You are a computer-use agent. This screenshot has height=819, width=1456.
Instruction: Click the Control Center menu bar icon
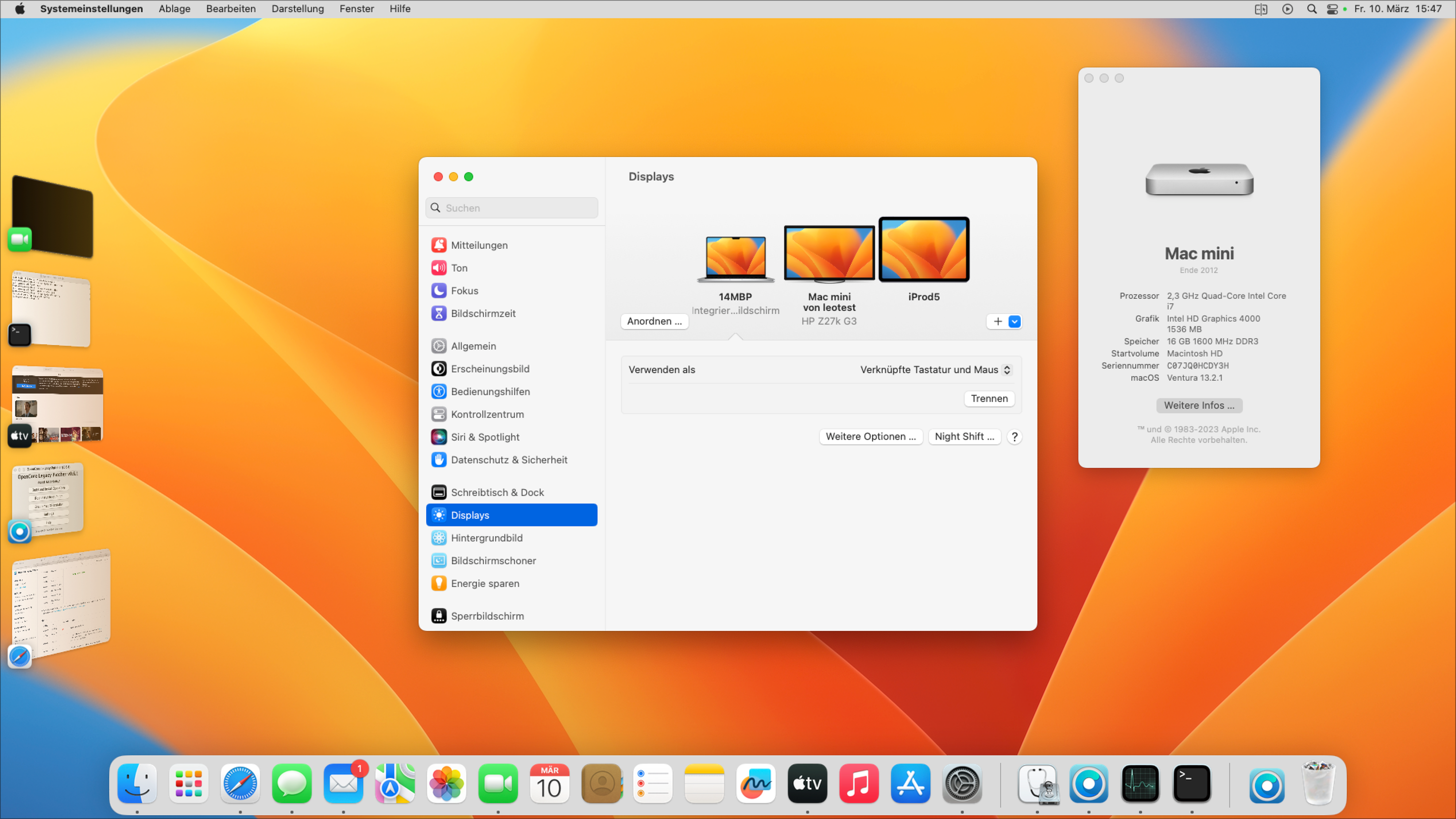click(1332, 9)
